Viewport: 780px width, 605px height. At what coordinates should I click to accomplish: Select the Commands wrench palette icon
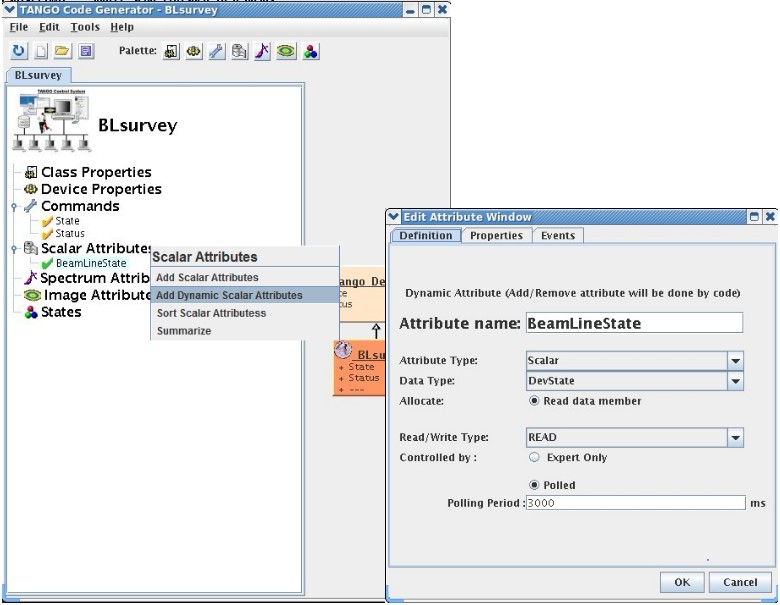[217, 51]
